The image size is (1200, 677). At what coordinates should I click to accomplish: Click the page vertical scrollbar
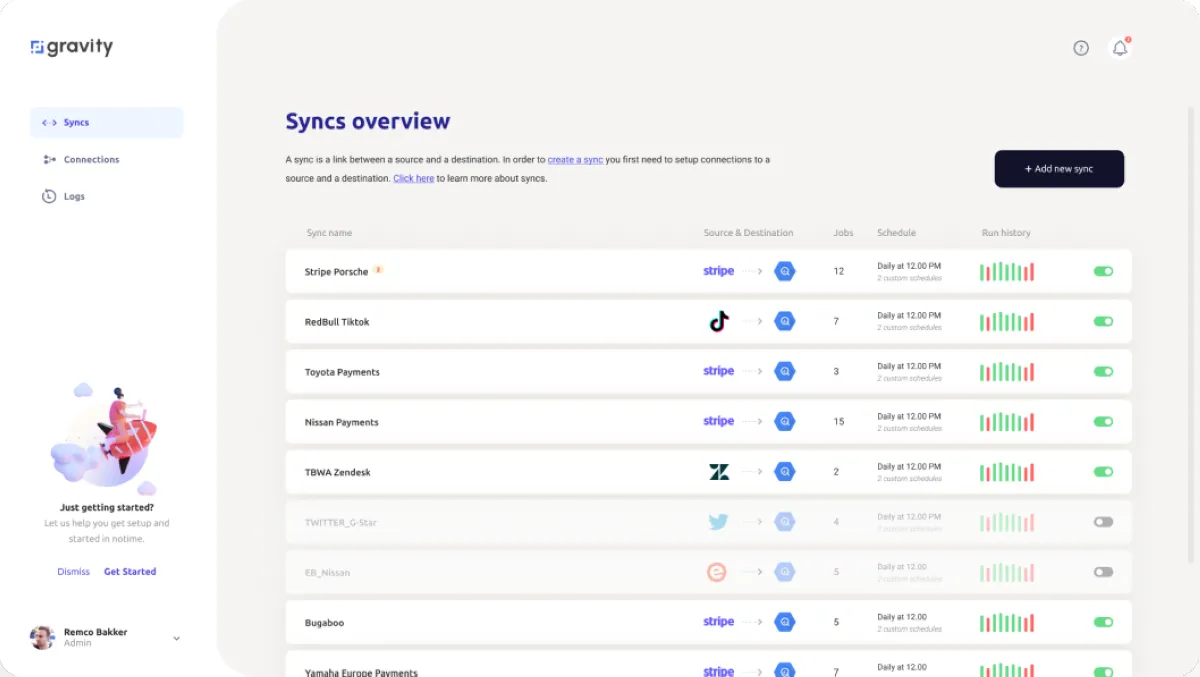(x=1190, y=335)
